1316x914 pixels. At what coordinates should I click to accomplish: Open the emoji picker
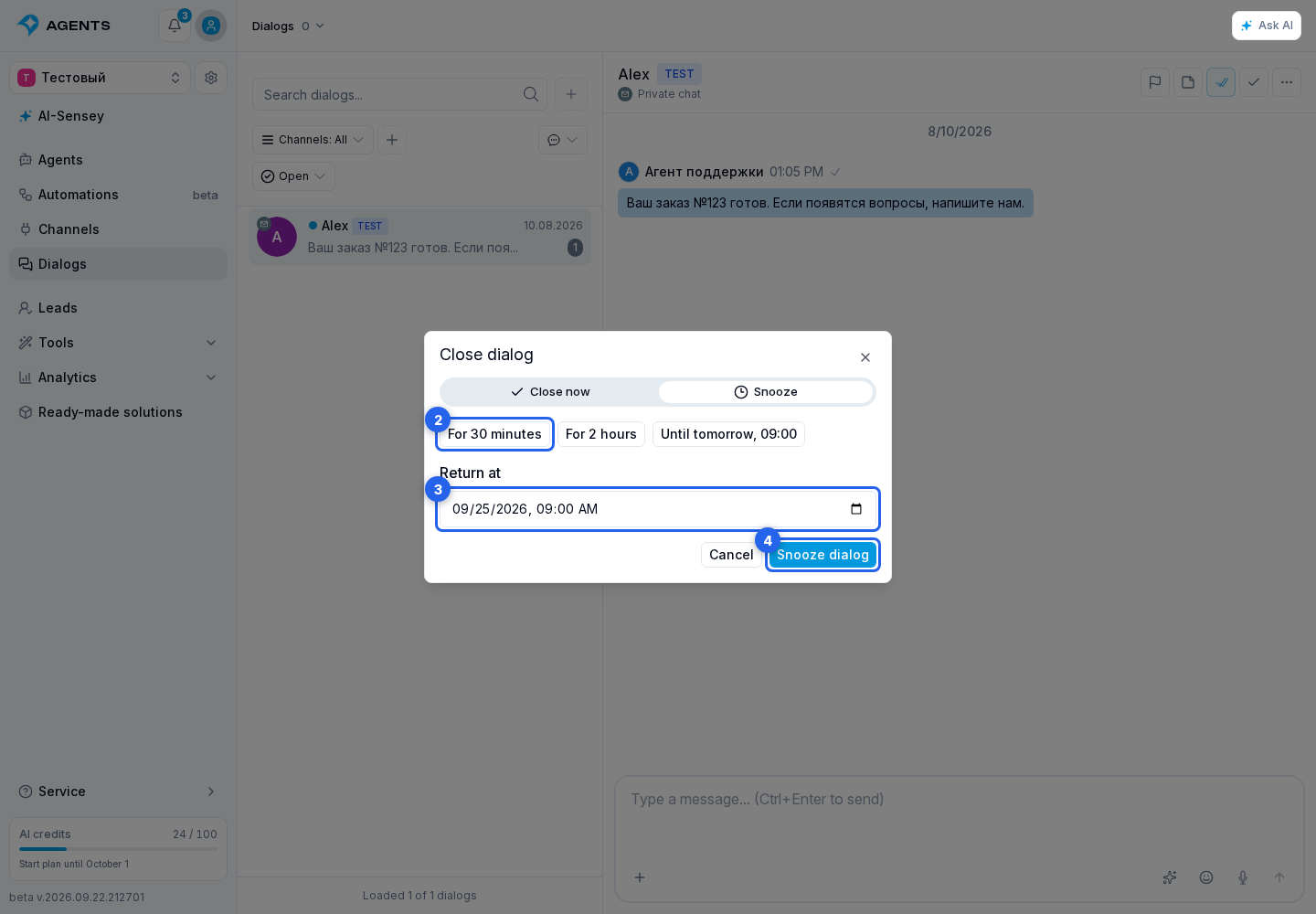click(x=1206, y=877)
